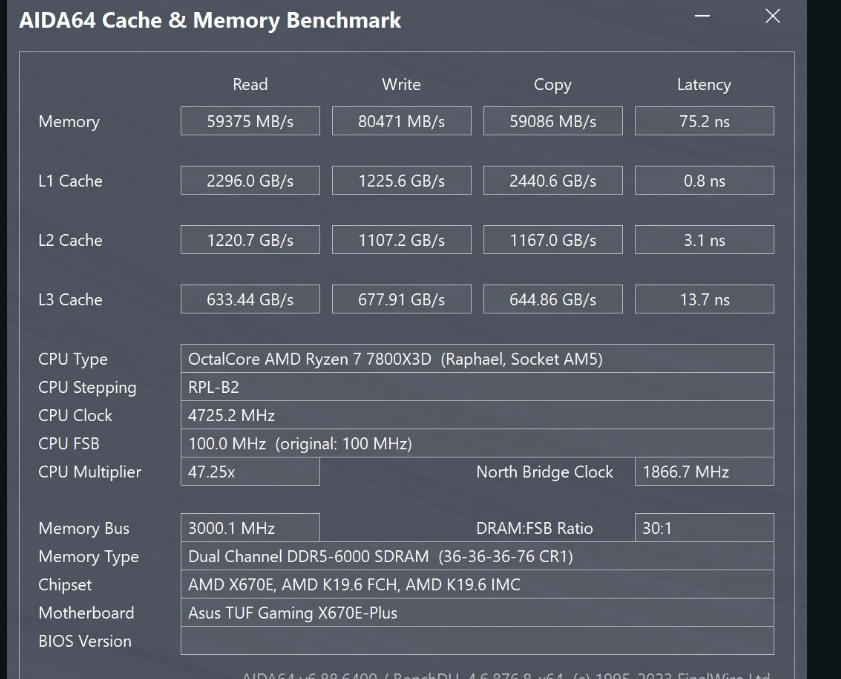Select the L1 Cache Read value
The image size is (841, 679).
point(250,181)
